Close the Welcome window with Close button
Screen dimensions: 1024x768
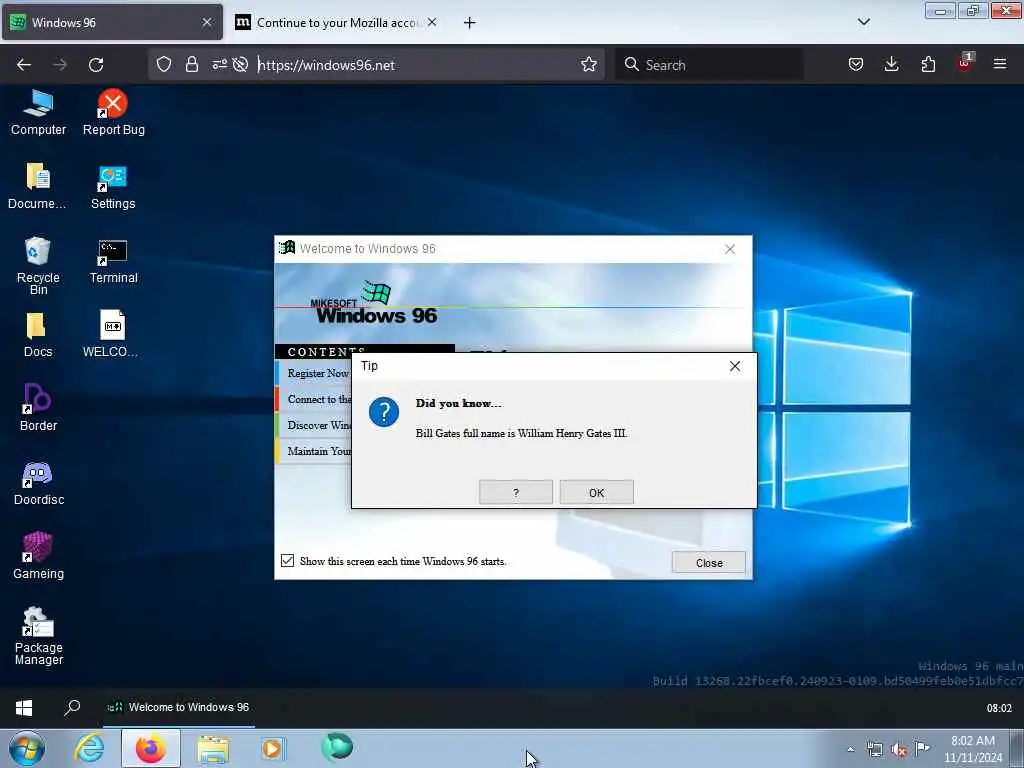tap(709, 562)
